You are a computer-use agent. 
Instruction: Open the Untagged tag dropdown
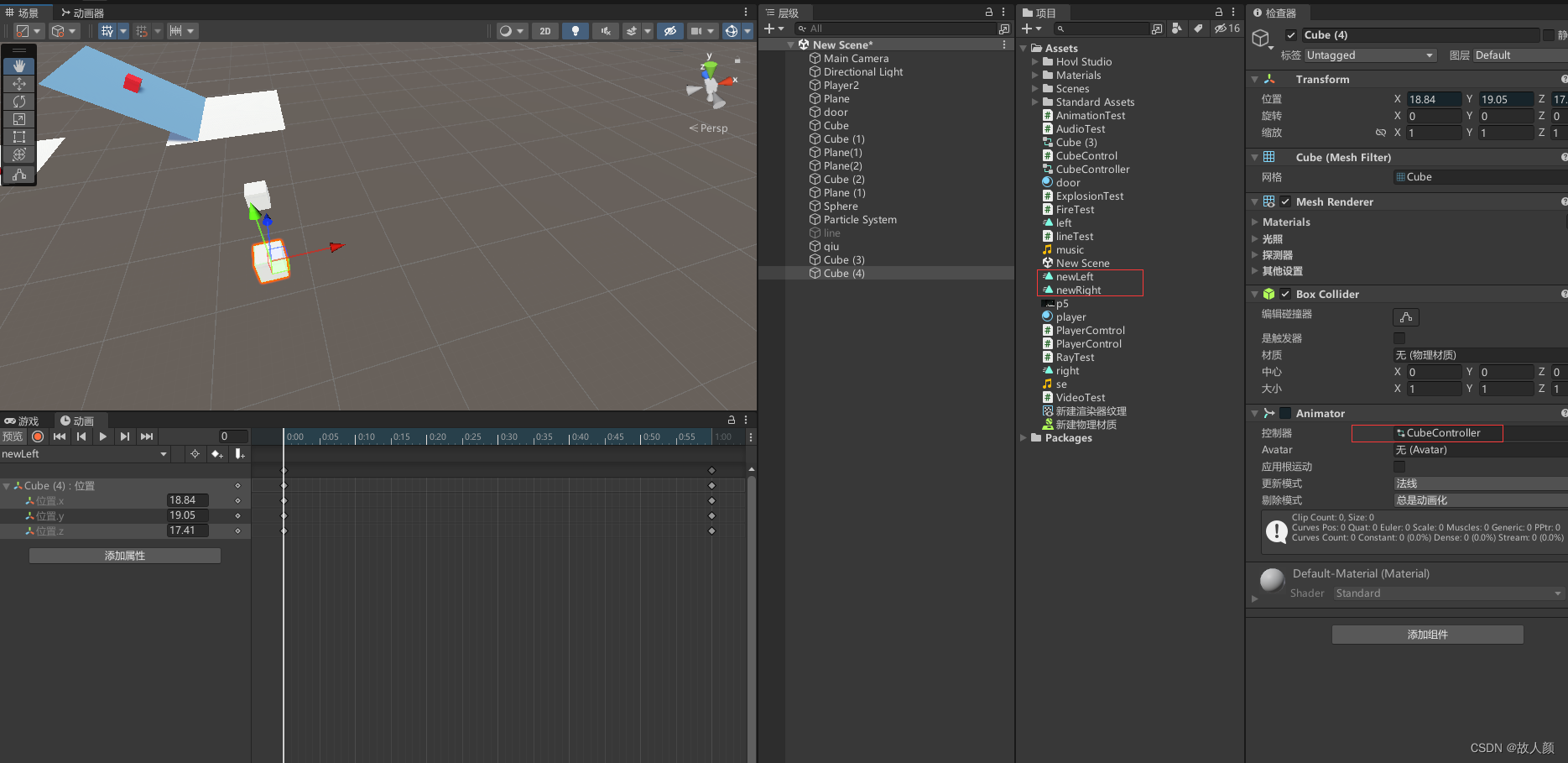pos(1371,55)
